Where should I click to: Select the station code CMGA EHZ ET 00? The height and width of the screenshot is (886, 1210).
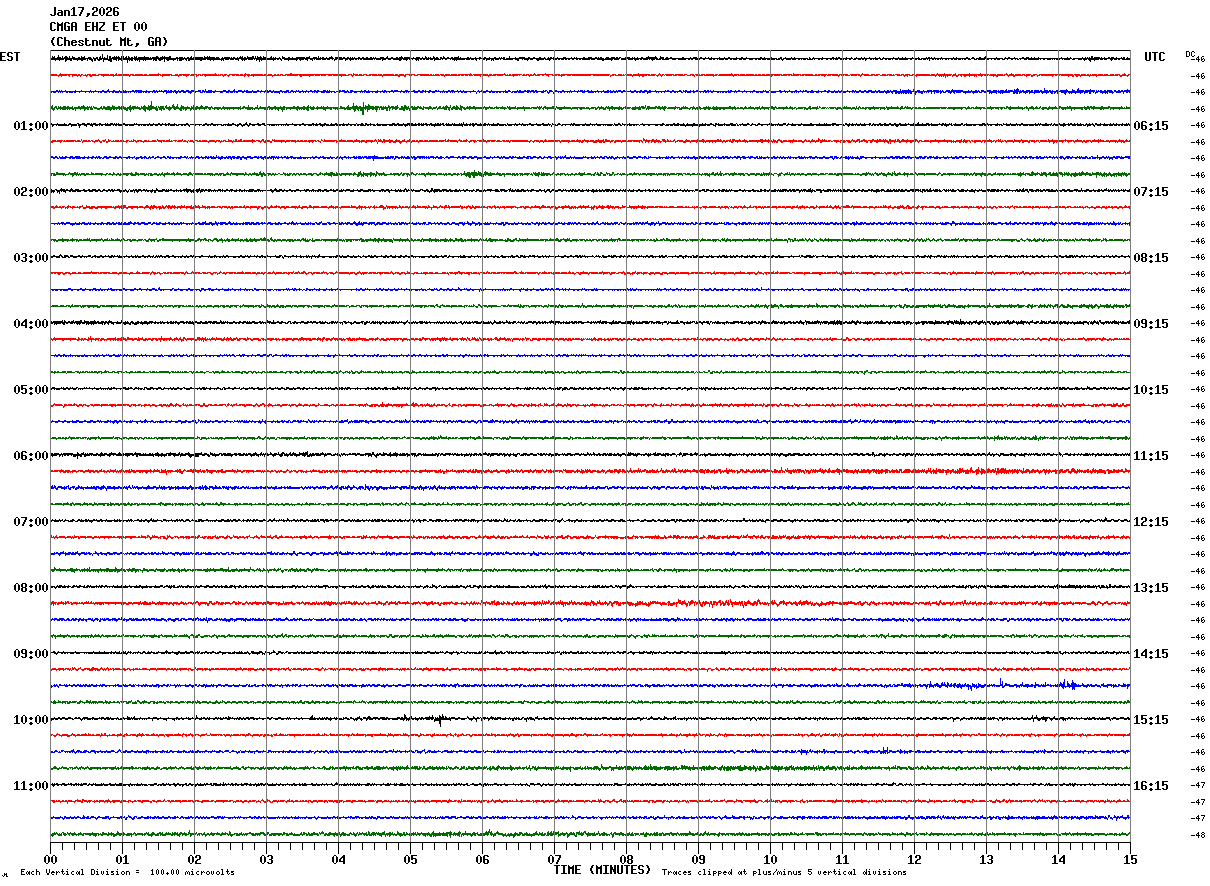coord(98,27)
